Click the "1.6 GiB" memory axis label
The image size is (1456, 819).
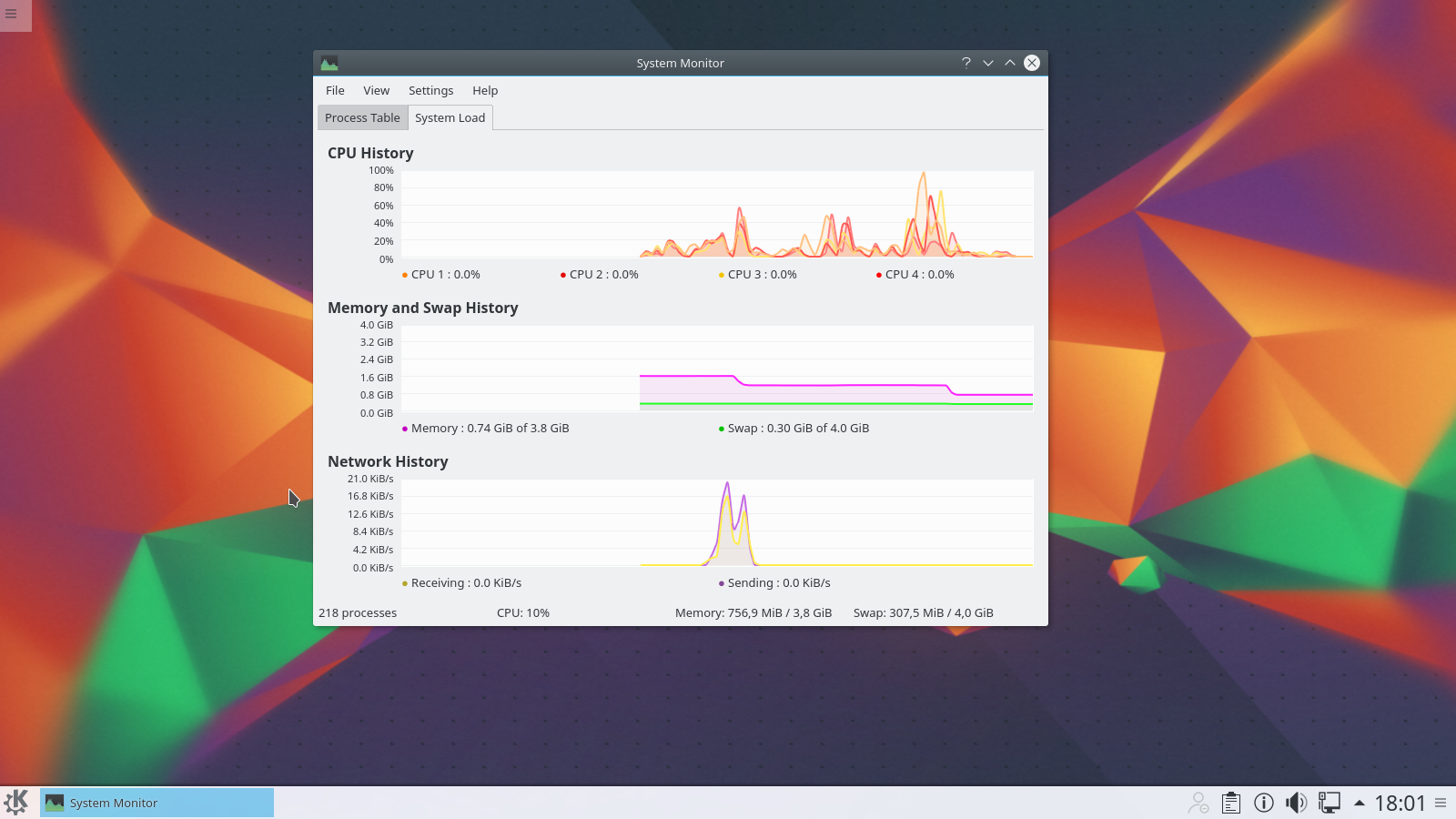tap(377, 378)
